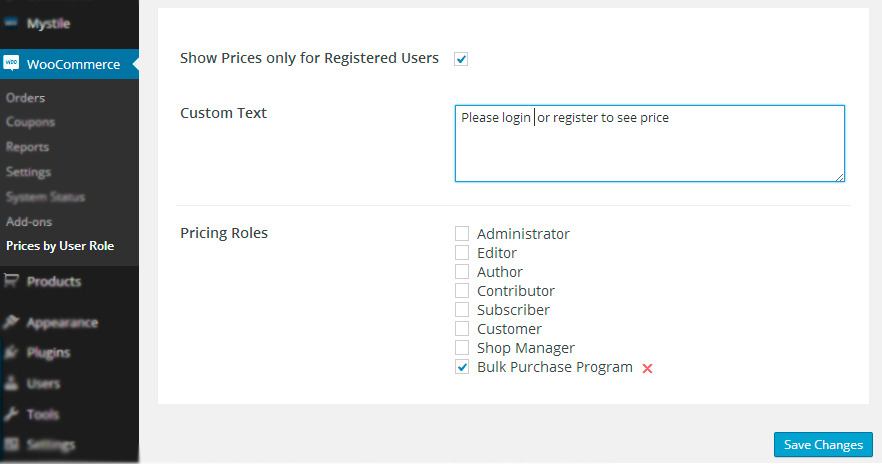Viewport: 882px width, 464px height.
Task: Tick the Shop Manager role checkbox
Action: click(462, 348)
